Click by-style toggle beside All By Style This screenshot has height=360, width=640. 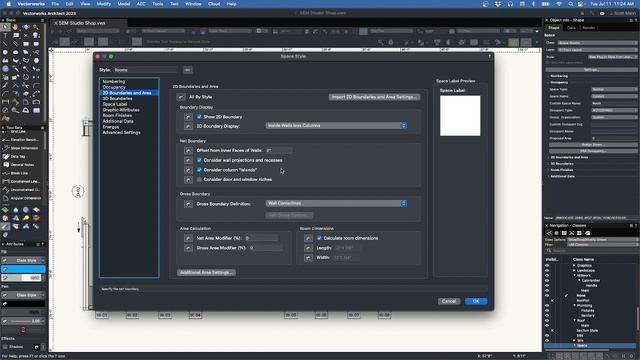coord(181,97)
